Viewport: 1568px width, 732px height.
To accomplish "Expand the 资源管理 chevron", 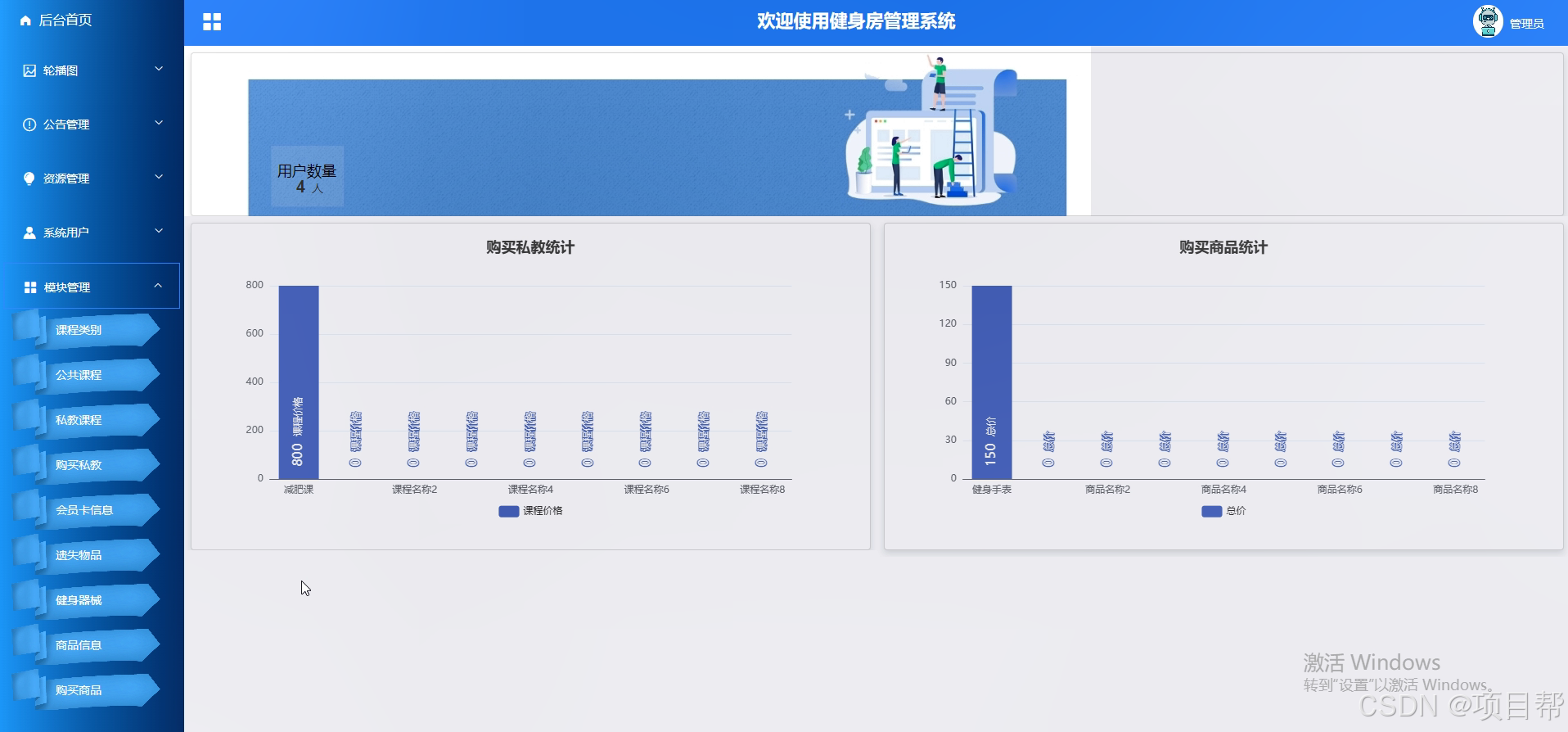I will [159, 177].
